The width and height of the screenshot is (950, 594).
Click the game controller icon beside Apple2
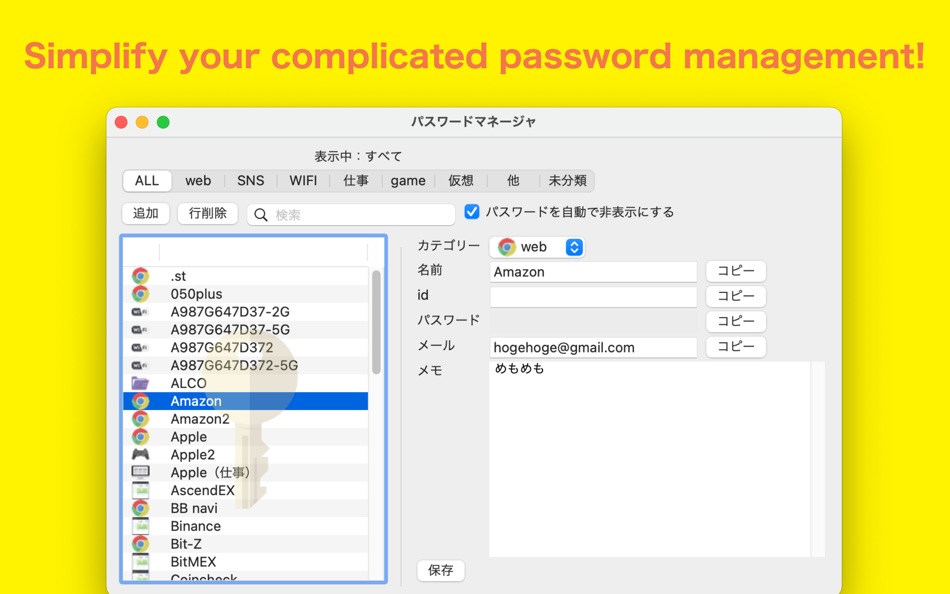click(x=141, y=455)
